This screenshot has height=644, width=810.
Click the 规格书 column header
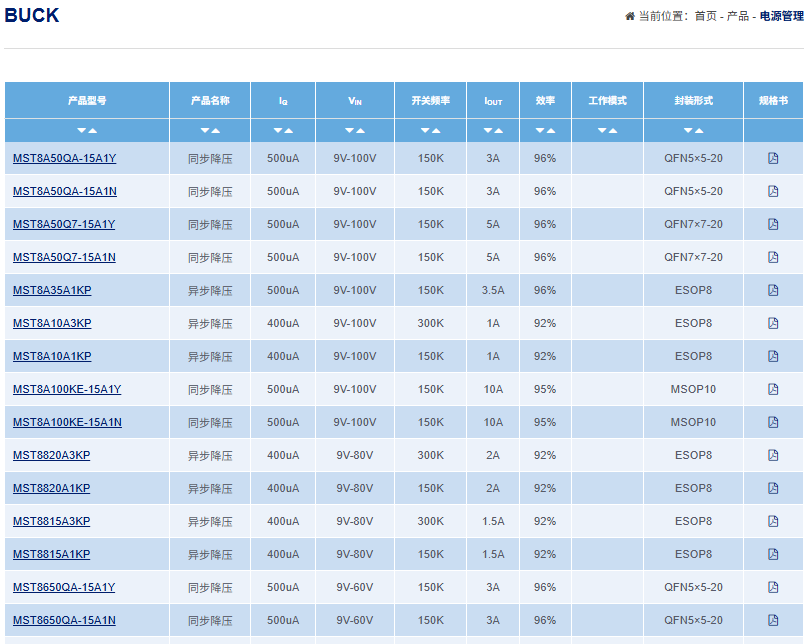[773, 101]
